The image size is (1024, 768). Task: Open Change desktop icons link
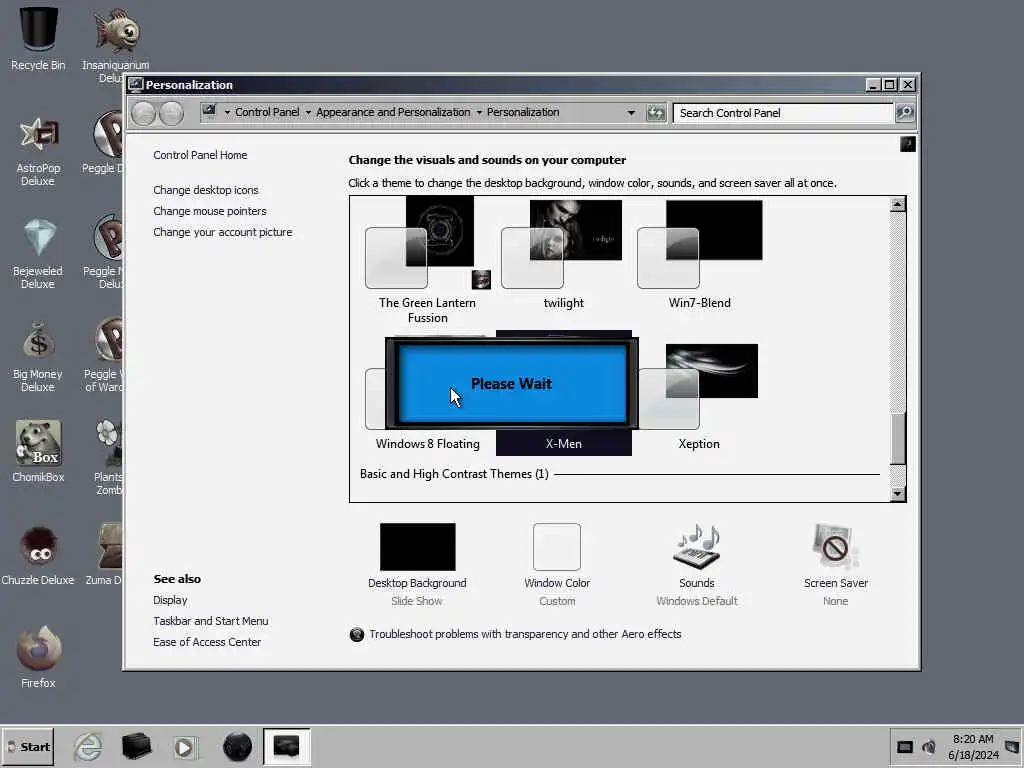pyautogui.click(x=206, y=190)
